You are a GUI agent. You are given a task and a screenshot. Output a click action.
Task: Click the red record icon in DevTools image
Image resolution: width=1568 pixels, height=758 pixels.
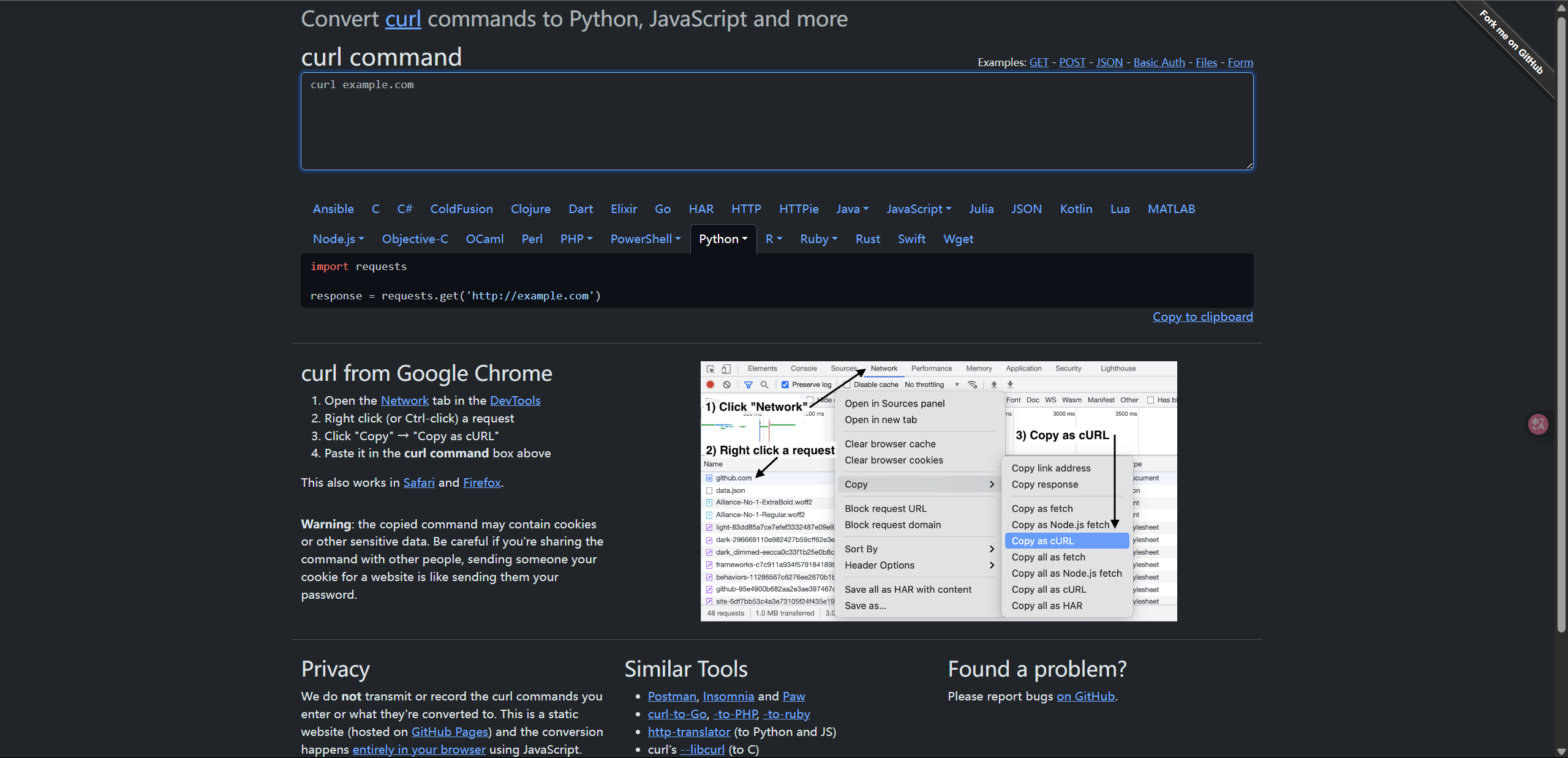tap(710, 385)
